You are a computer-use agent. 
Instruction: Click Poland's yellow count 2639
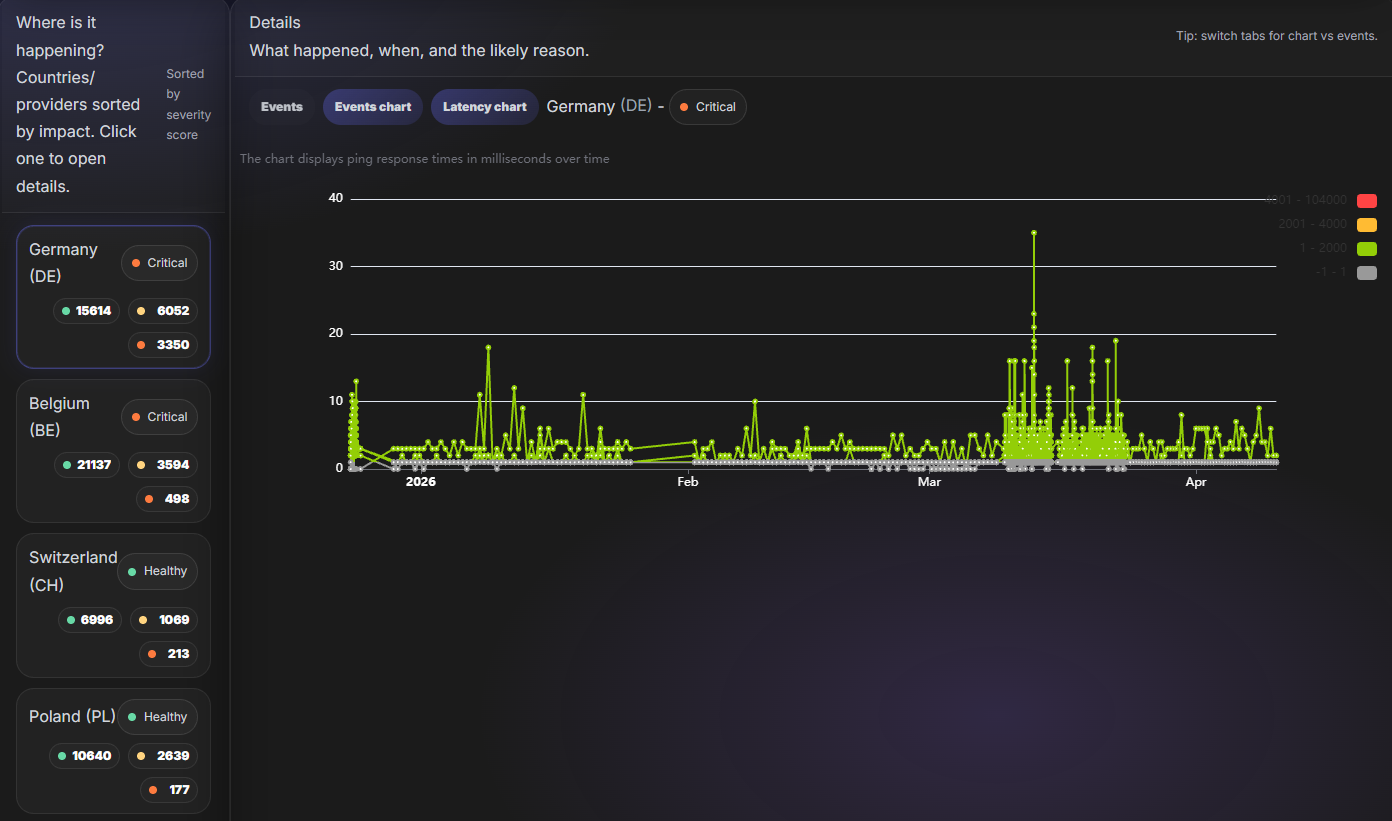(163, 756)
